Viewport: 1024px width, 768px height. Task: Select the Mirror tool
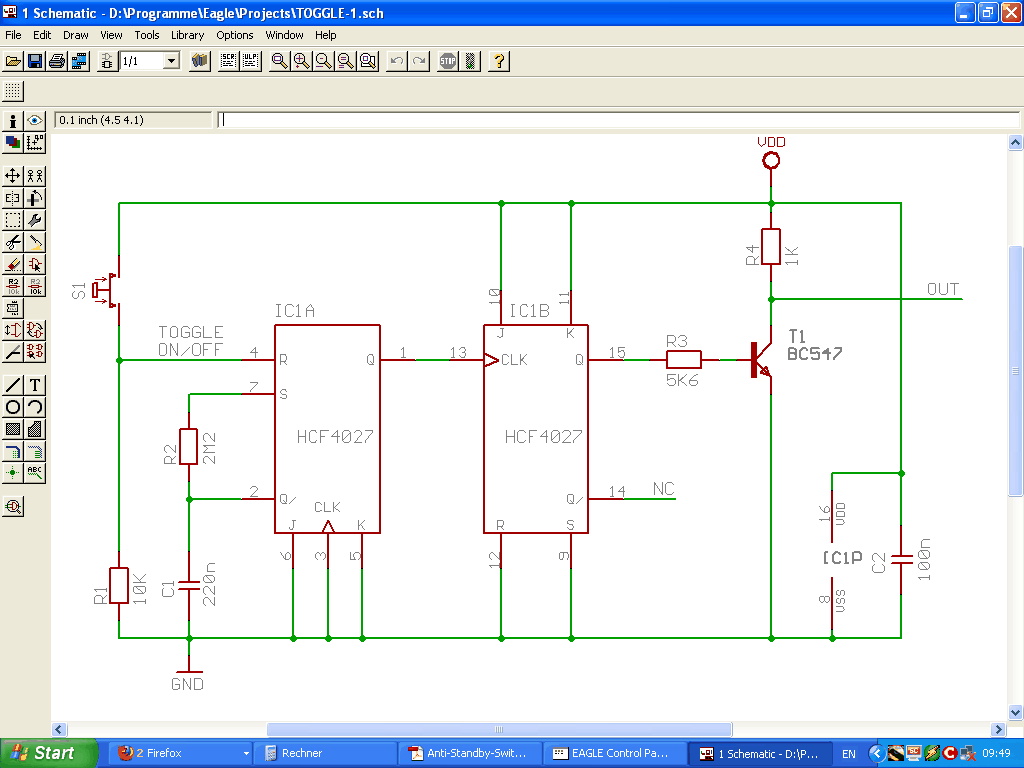point(12,198)
